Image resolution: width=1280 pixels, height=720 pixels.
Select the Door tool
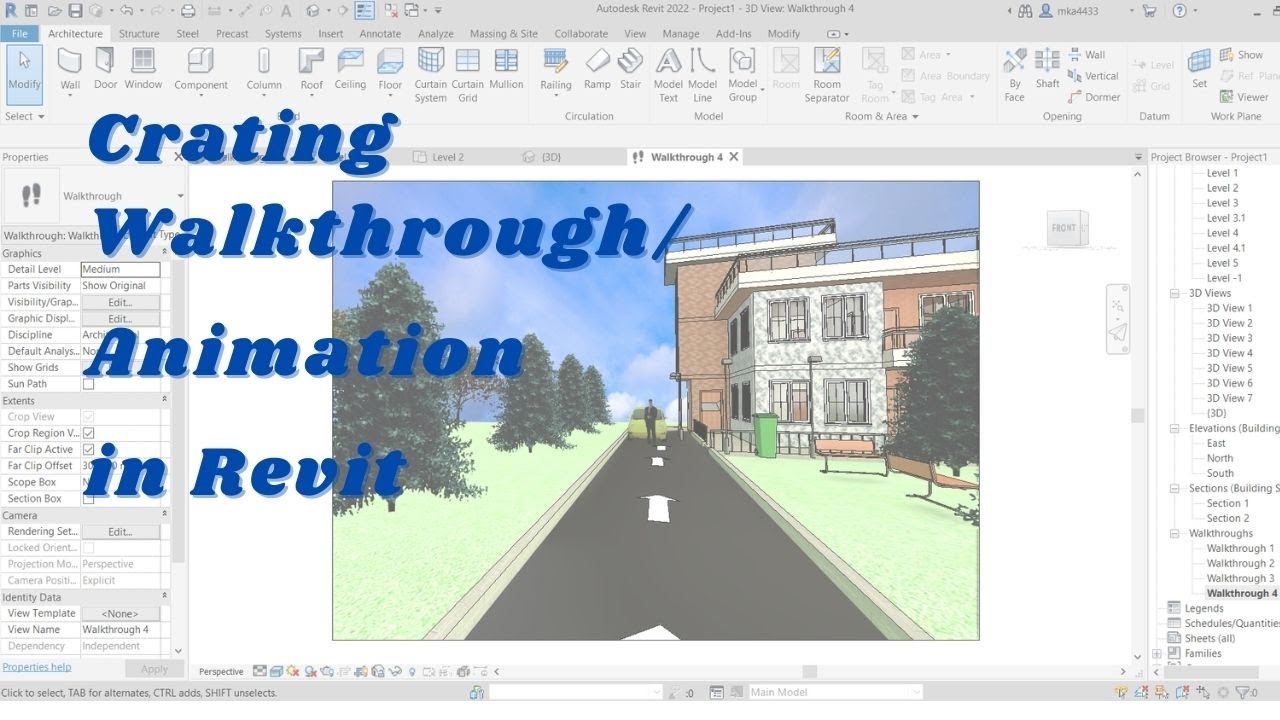coord(105,69)
